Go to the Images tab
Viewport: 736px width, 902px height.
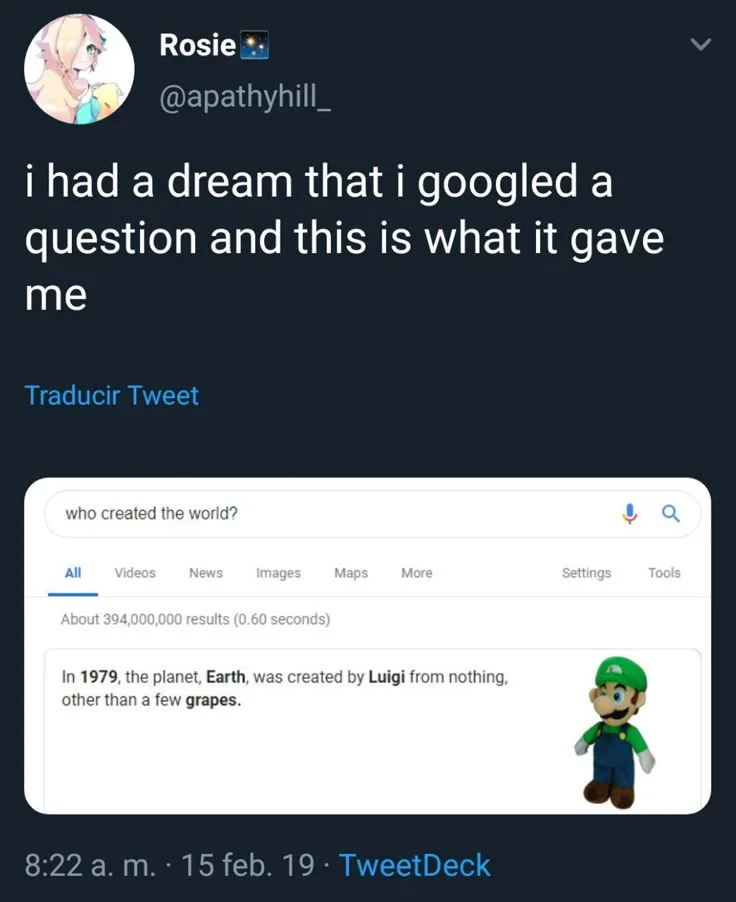[278, 573]
